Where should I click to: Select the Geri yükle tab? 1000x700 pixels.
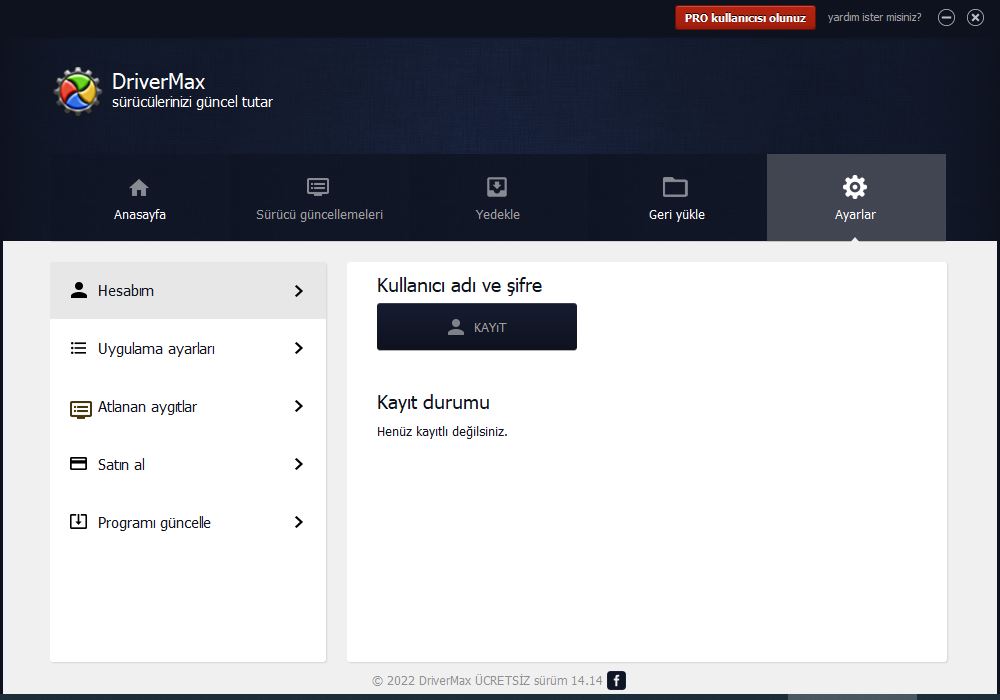coord(677,197)
